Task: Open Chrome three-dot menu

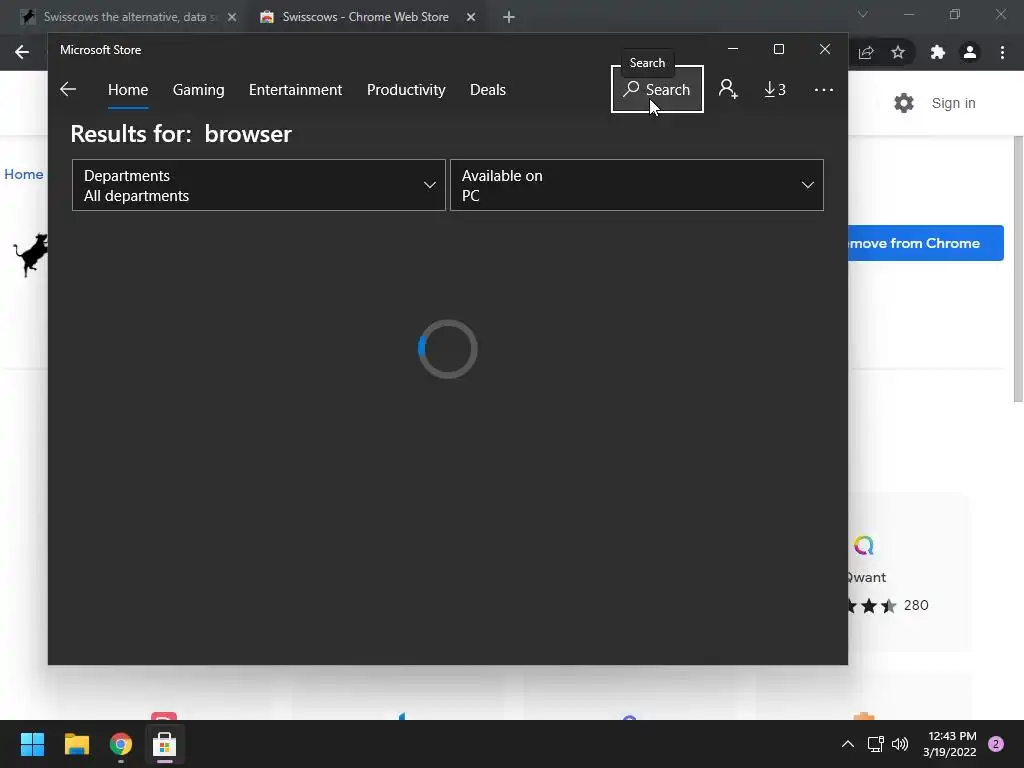Action: click(x=1002, y=52)
